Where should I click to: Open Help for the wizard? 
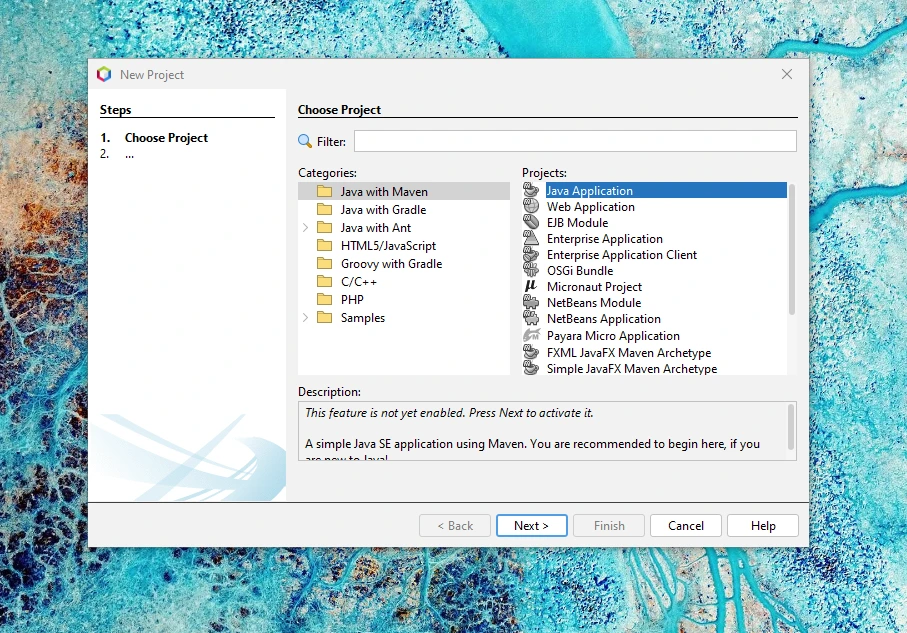(x=763, y=525)
